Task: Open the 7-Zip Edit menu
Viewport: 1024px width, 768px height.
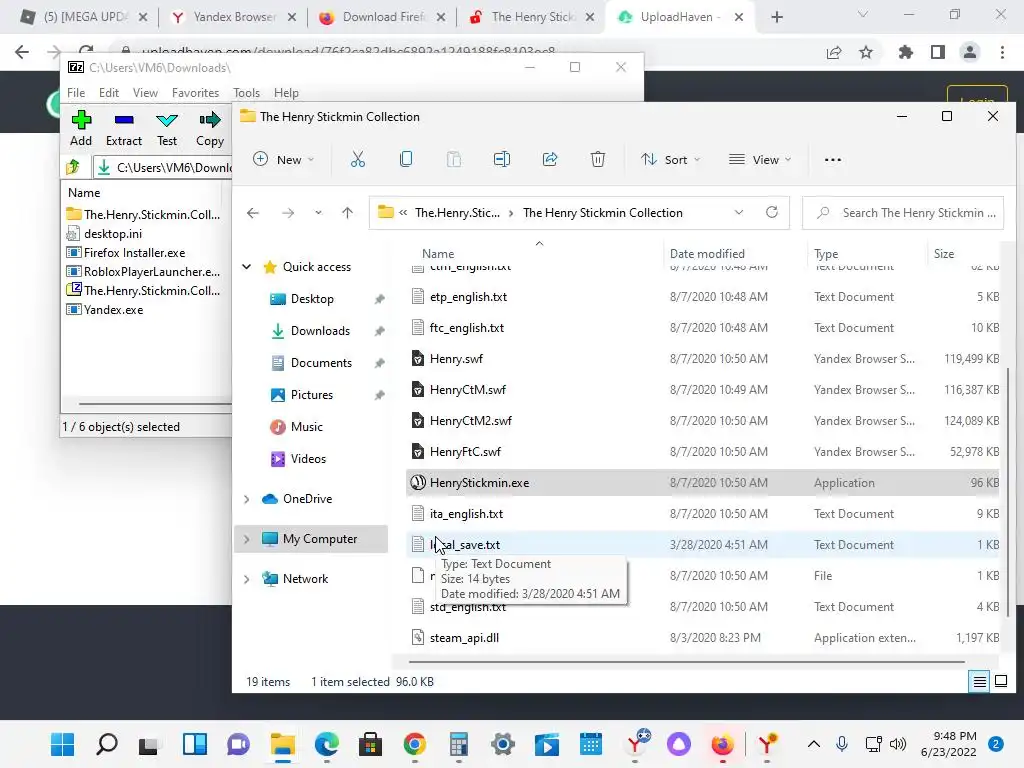Action: [108, 93]
